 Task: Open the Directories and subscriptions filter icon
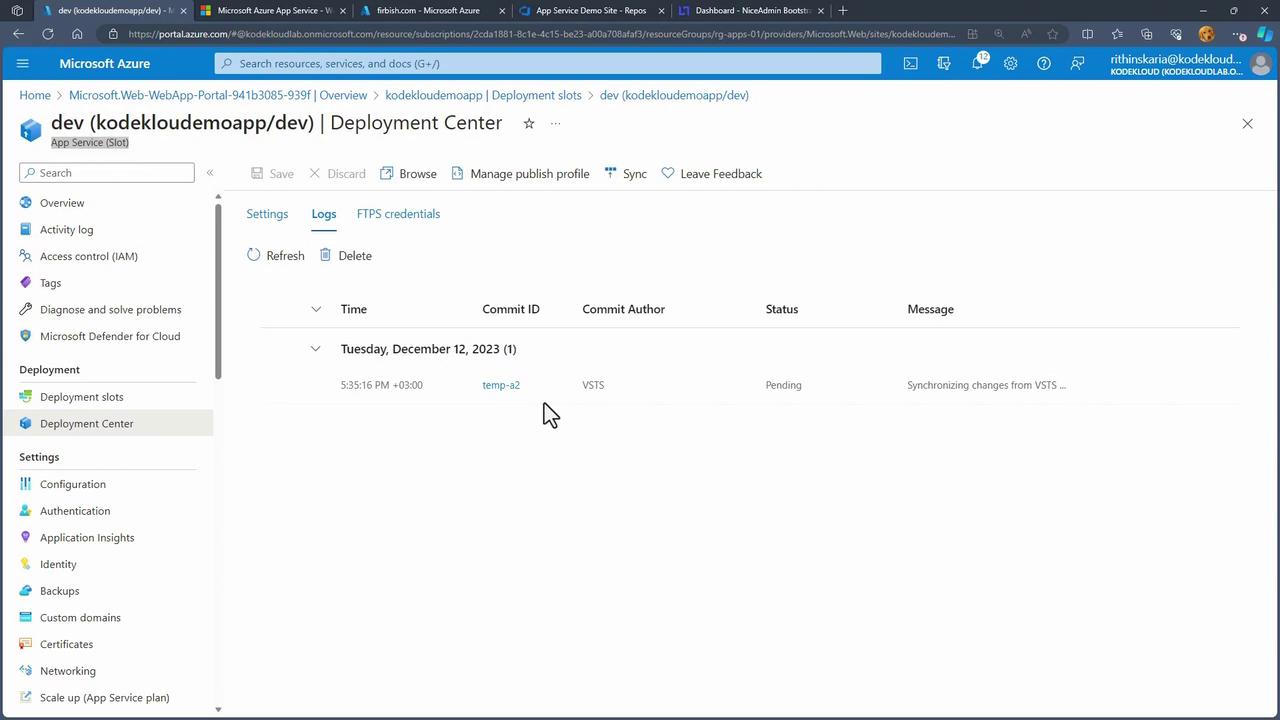pos(943,63)
